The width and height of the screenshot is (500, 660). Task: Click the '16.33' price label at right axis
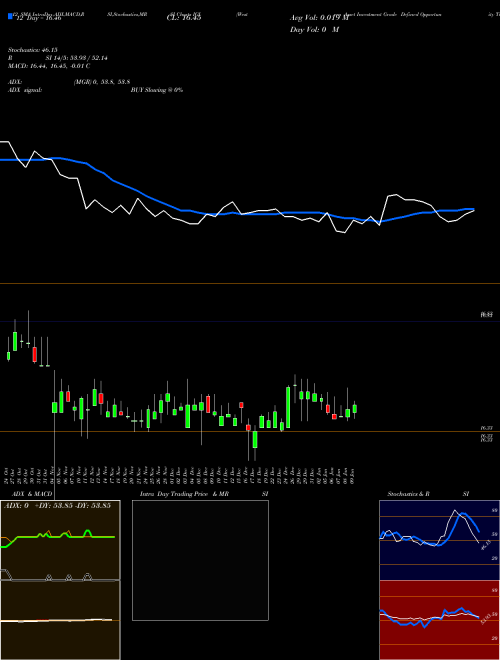click(x=487, y=428)
